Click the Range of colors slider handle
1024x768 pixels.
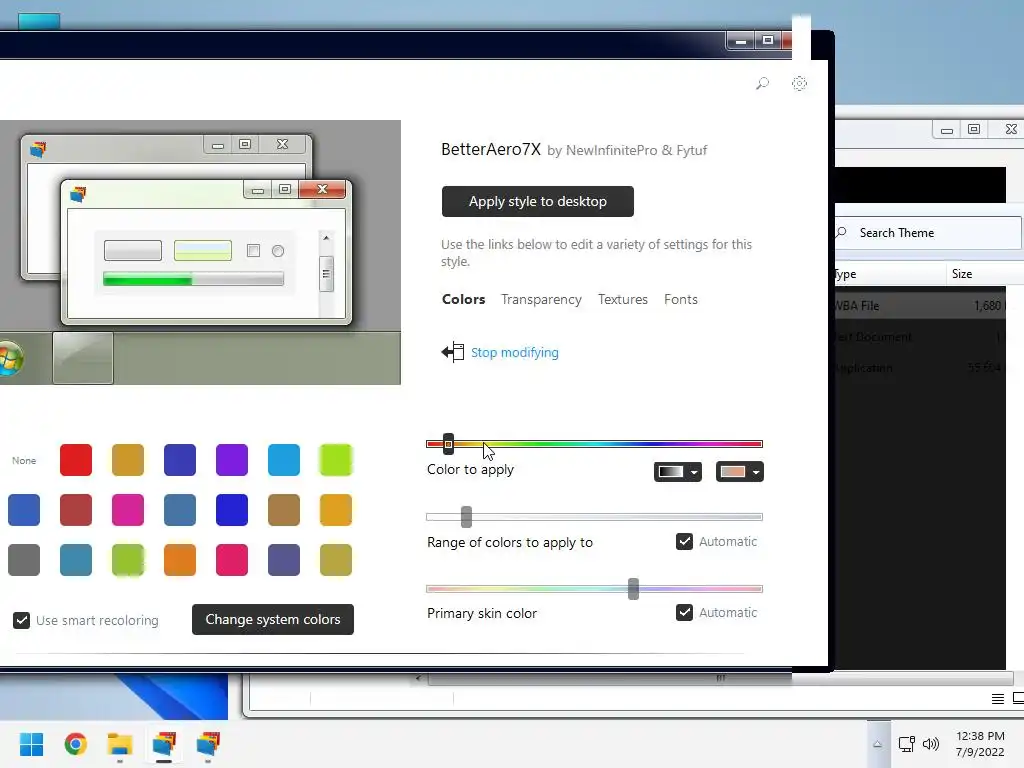[x=466, y=517]
